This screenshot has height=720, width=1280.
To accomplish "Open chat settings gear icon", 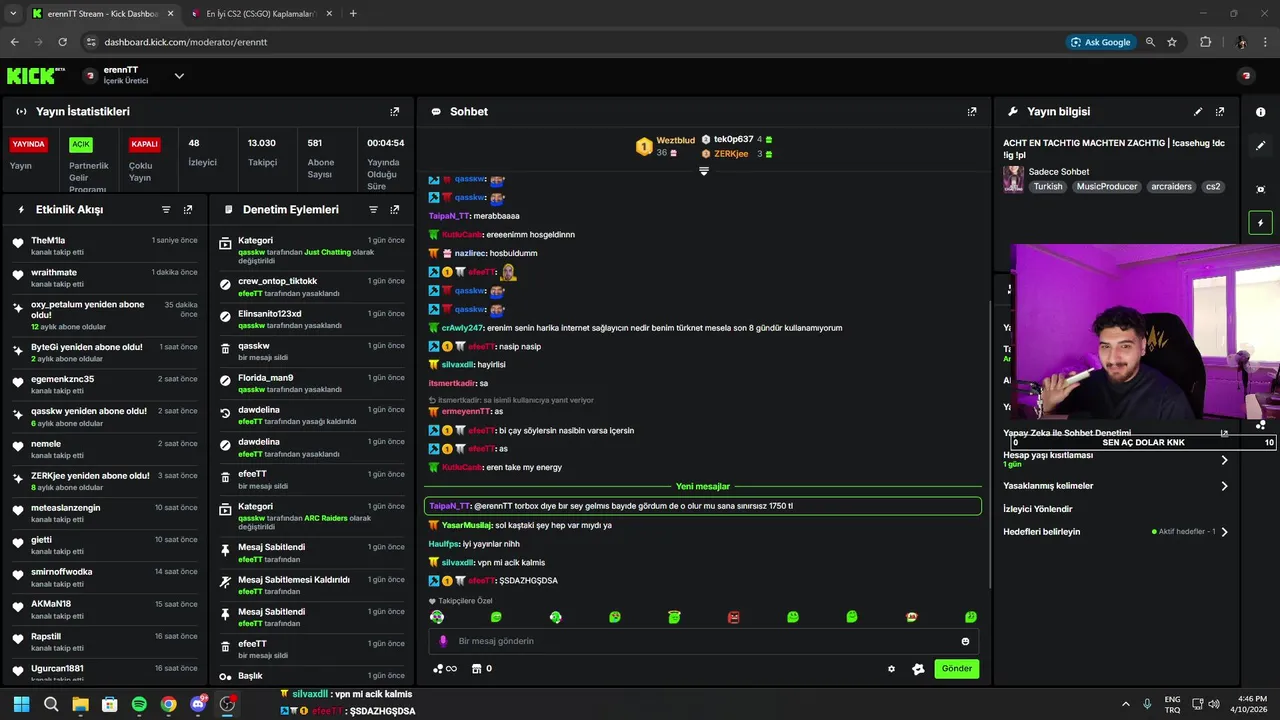I will coord(892,669).
